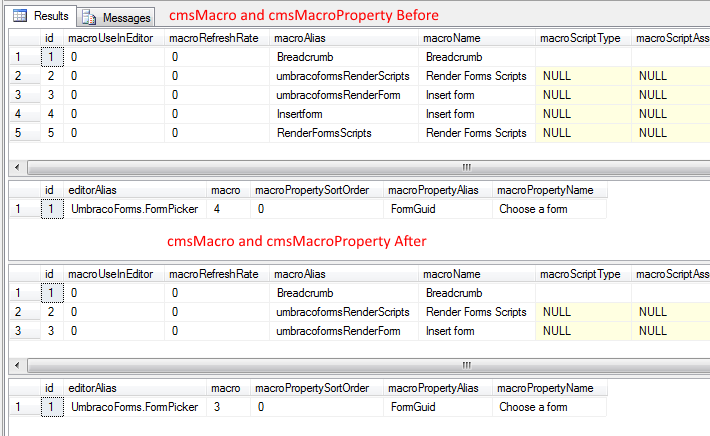Select row header 3 in After macro grid
The image size is (710, 436).
[24, 331]
